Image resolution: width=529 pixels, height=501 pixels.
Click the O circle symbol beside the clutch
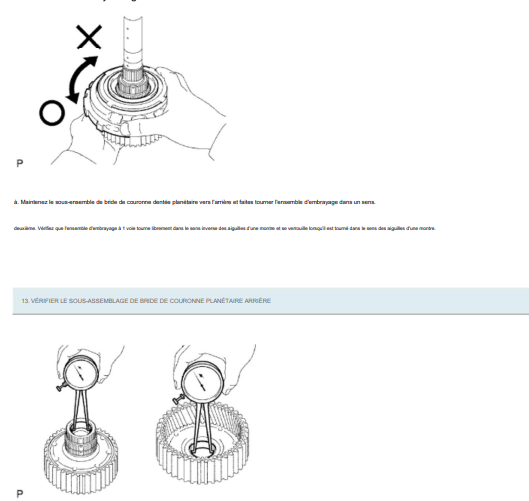(52, 113)
